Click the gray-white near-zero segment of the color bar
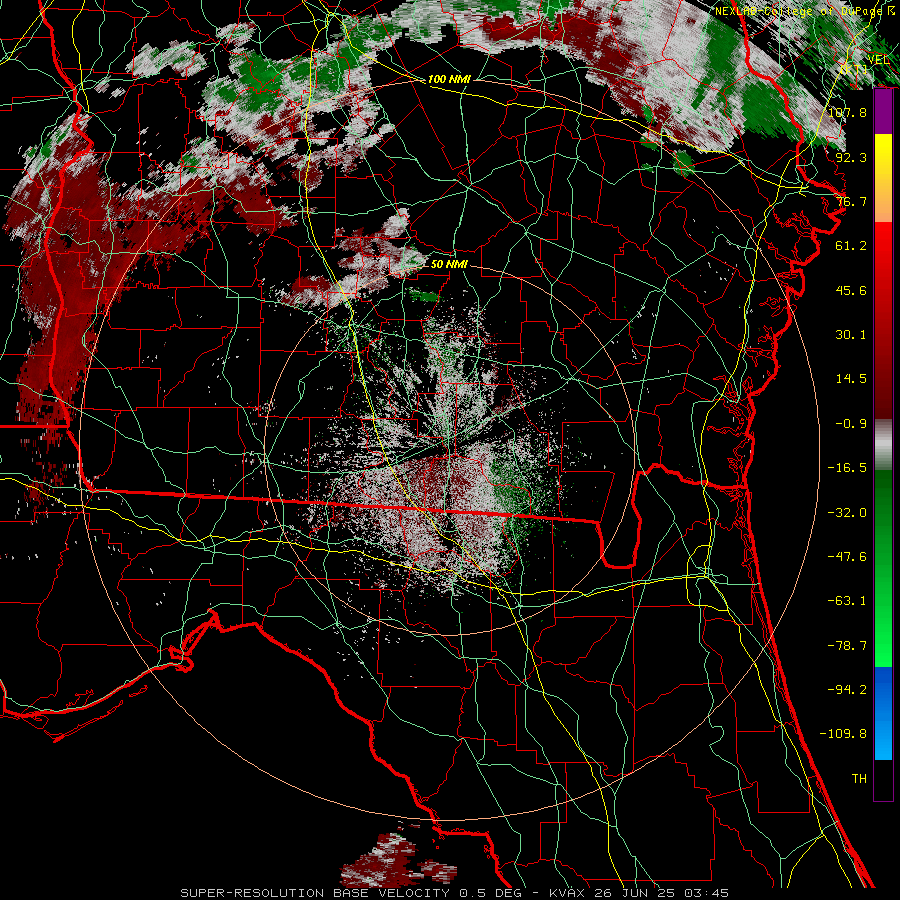Viewport: 900px width, 900px height. 883,445
